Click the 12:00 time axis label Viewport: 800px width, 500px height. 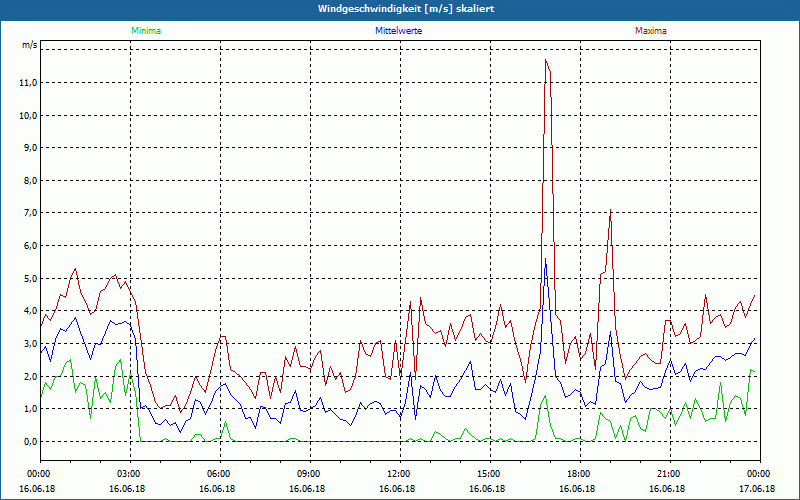[400, 474]
